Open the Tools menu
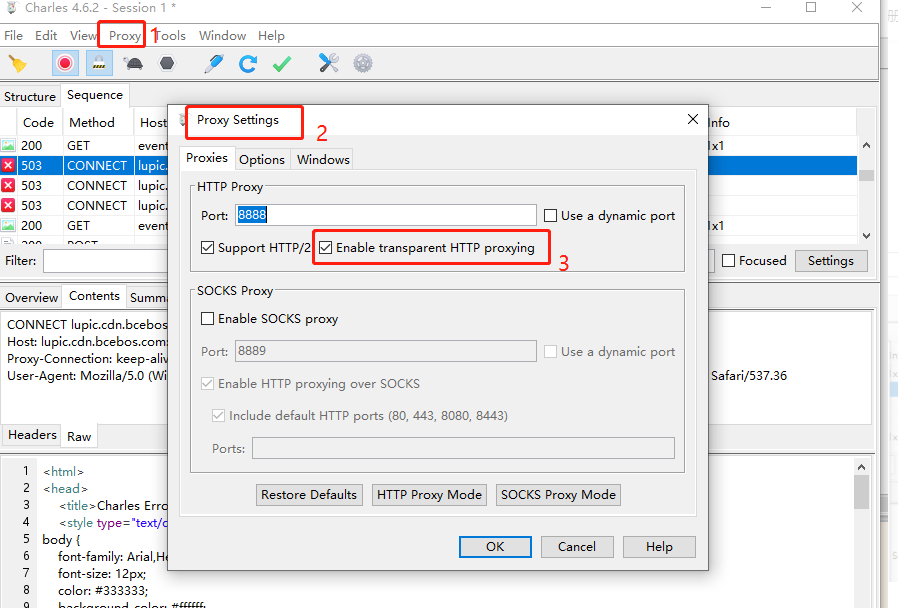This screenshot has height=608, width=898. pos(171,35)
